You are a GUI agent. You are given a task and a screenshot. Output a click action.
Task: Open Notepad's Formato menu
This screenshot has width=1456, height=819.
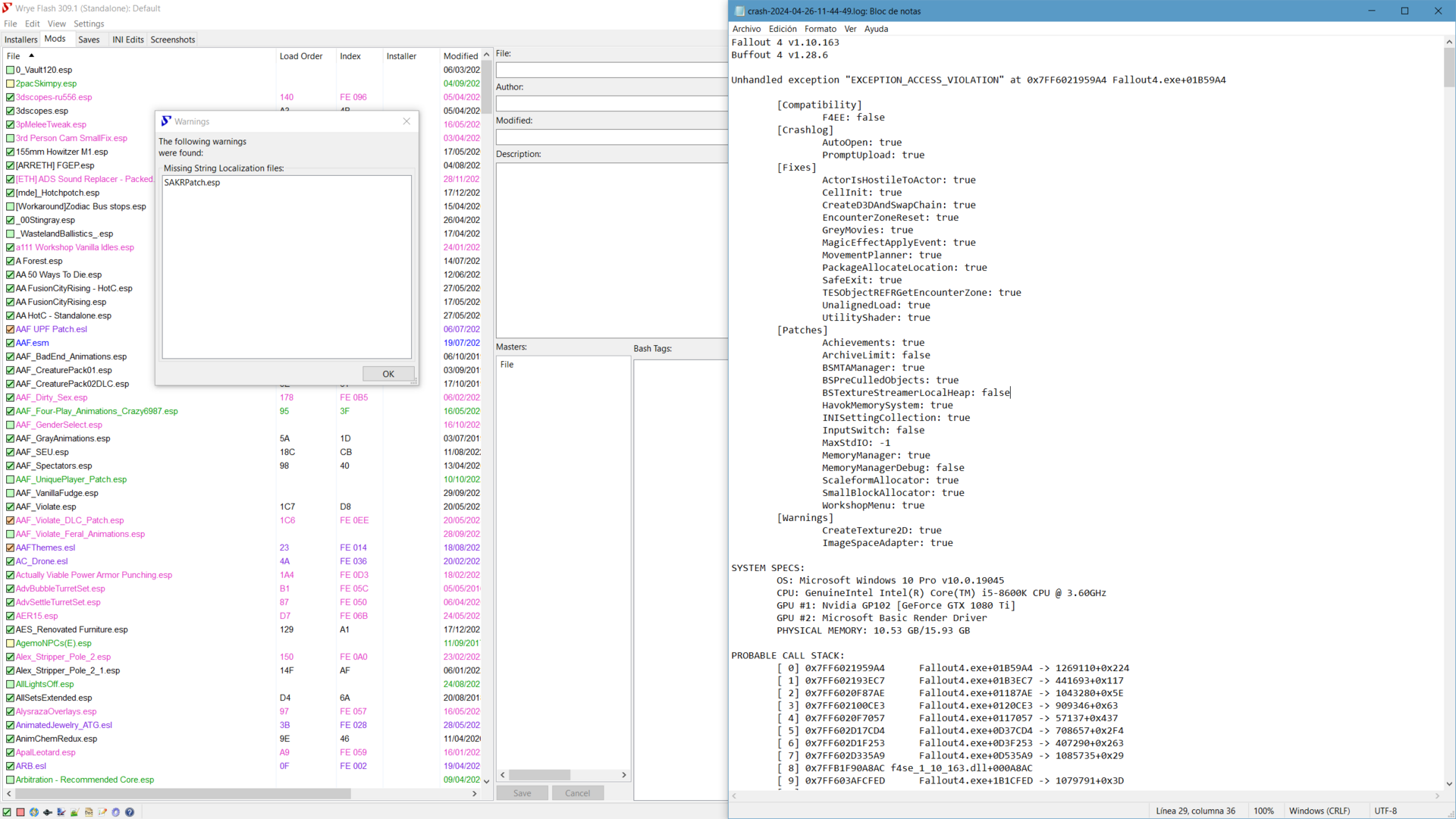point(821,29)
